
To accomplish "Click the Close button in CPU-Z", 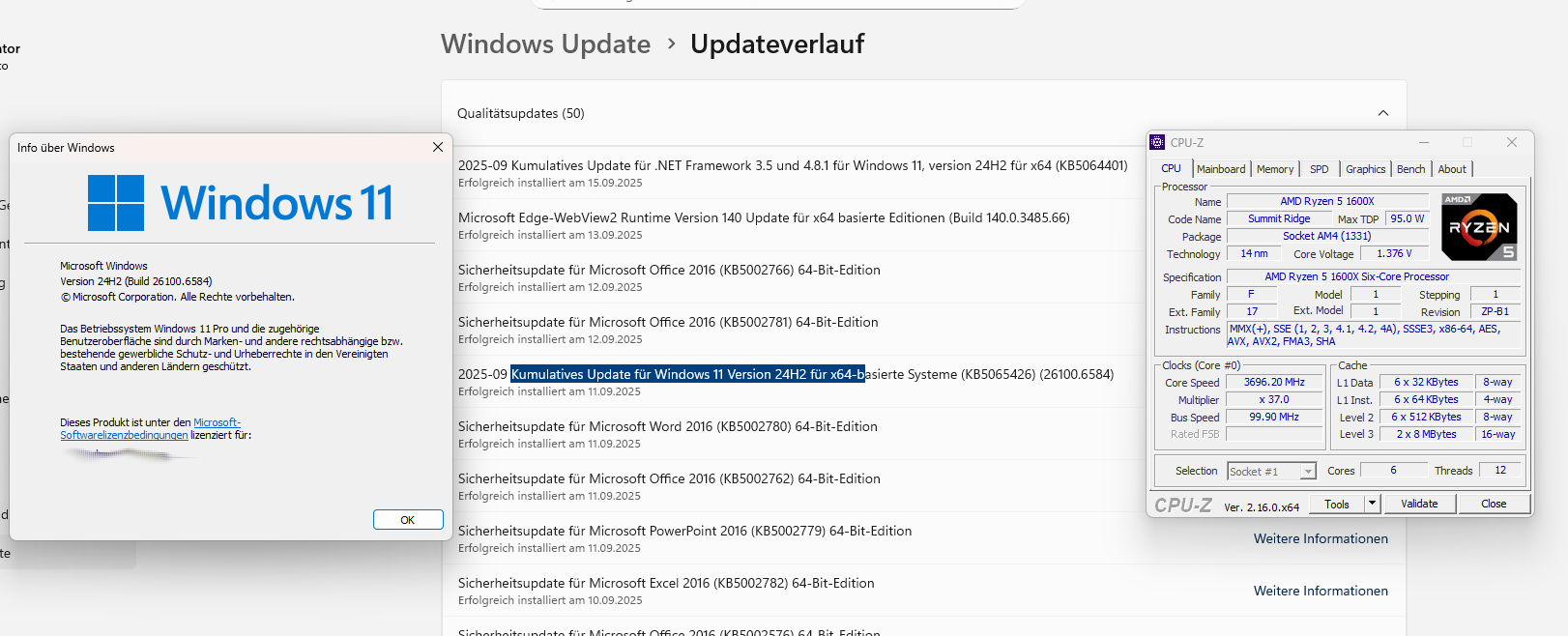I will coord(1494,504).
